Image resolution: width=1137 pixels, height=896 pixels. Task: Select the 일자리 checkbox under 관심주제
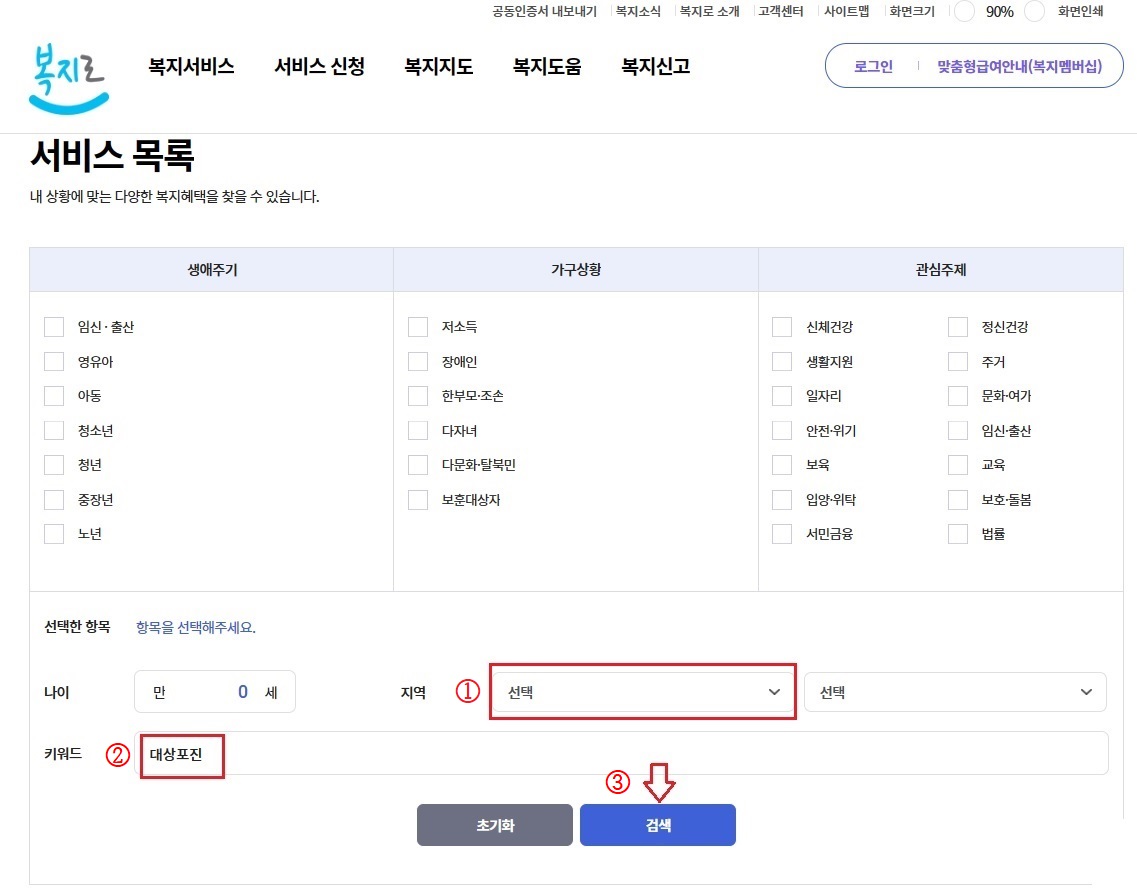(782, 395)
